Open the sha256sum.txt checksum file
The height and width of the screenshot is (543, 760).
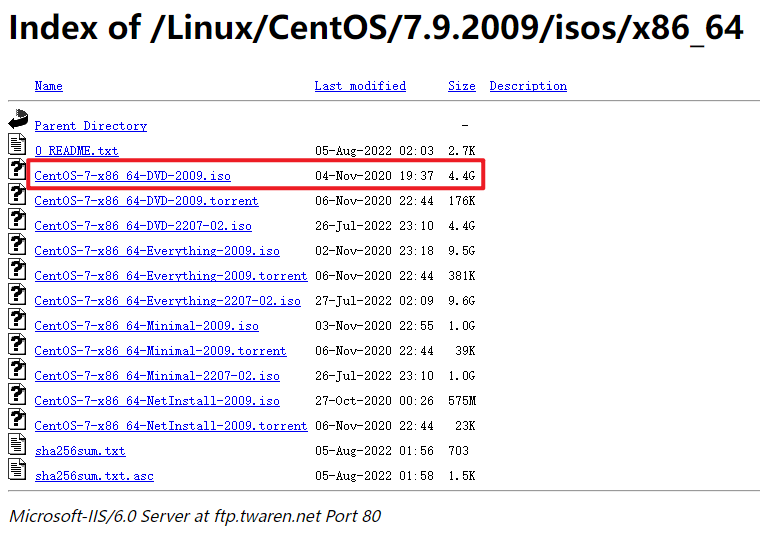(80, 451)
